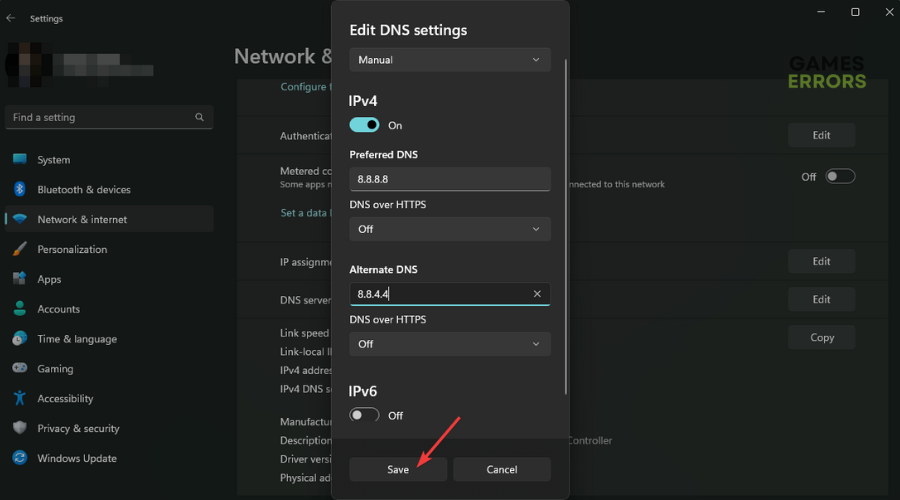Viewport: 900px width, 500px height.
Task: Click the Preferred DNS input field
Action: click(450, 179)
